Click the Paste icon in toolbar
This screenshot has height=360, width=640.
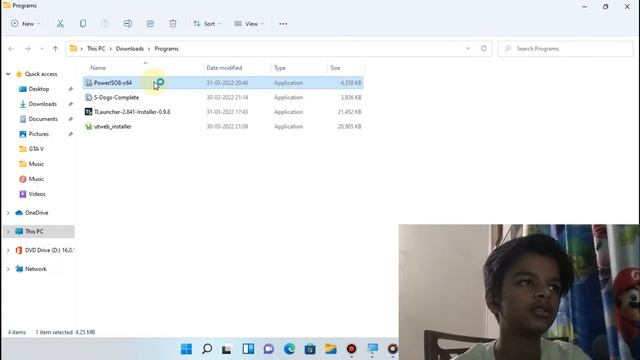tap(105, 24)
